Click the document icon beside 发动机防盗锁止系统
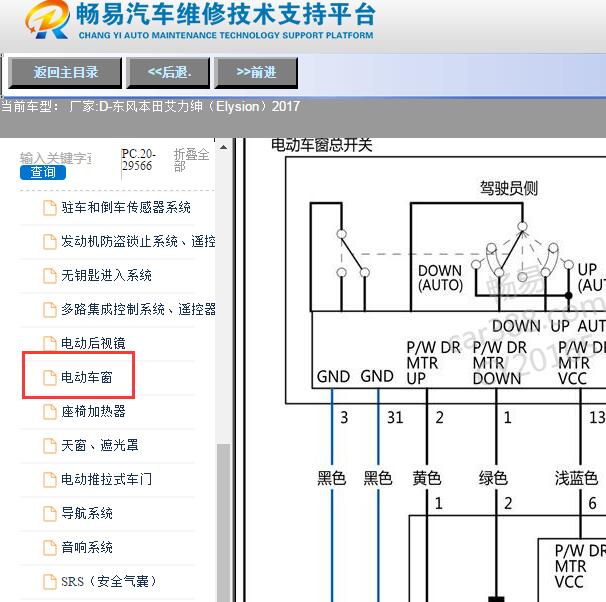 [49, 241]
